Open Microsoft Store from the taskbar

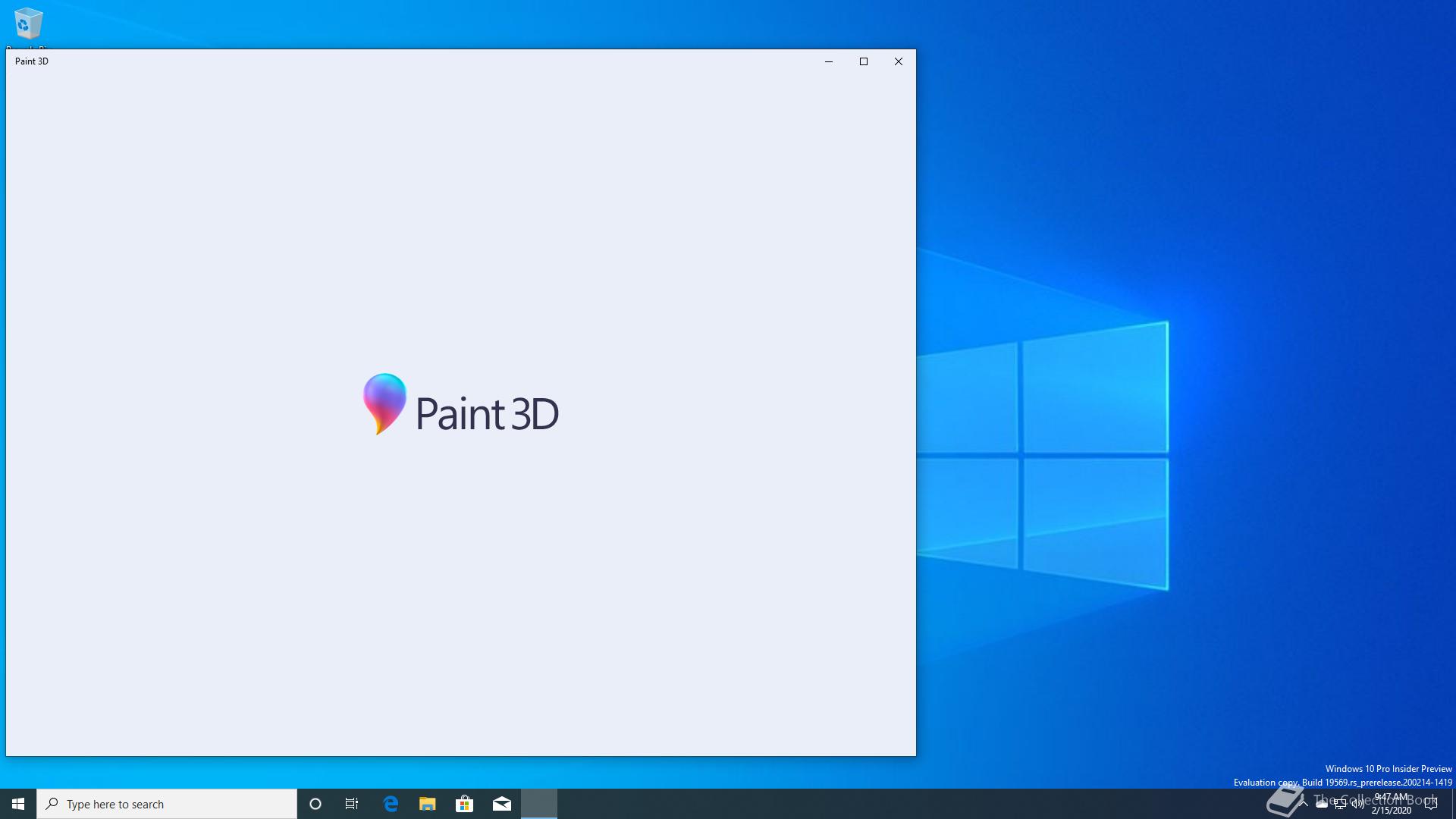[464, 804]
